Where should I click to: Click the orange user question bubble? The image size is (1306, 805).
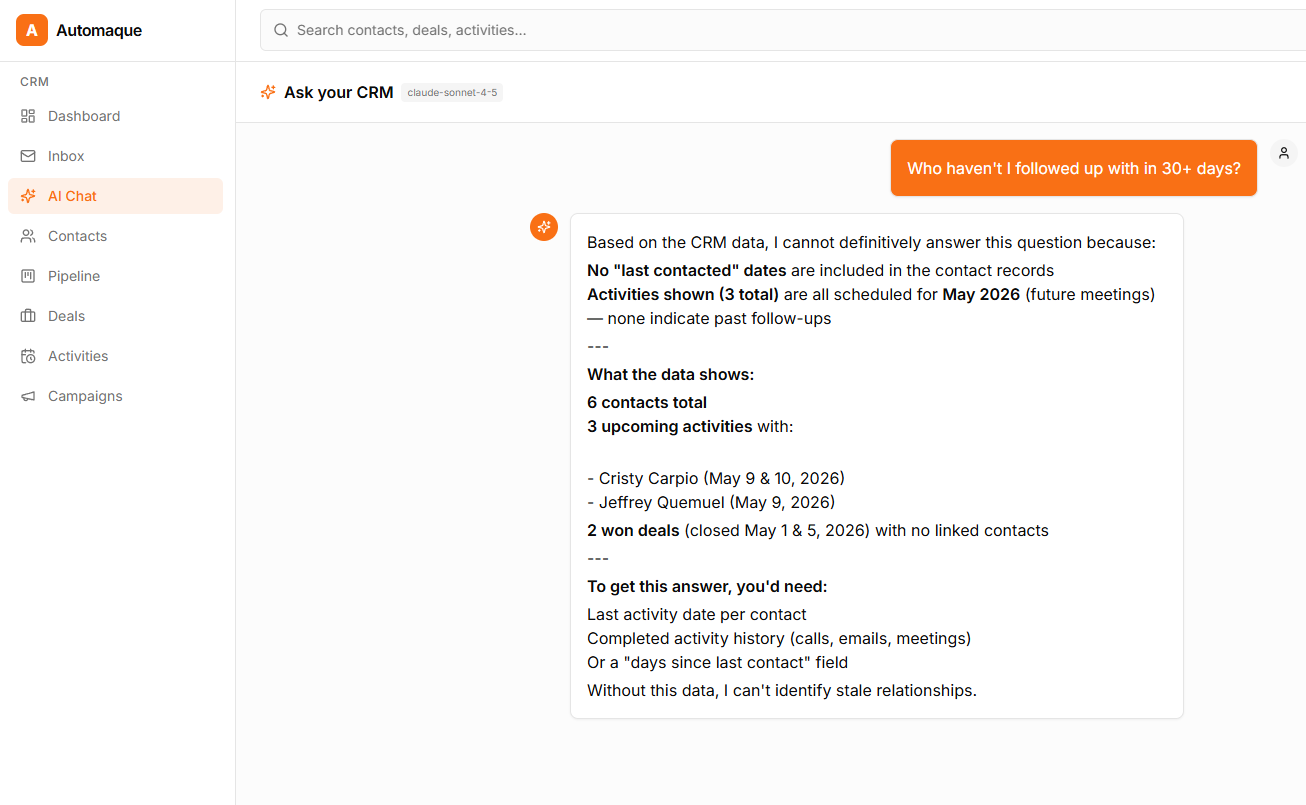tap(1074, 168)
